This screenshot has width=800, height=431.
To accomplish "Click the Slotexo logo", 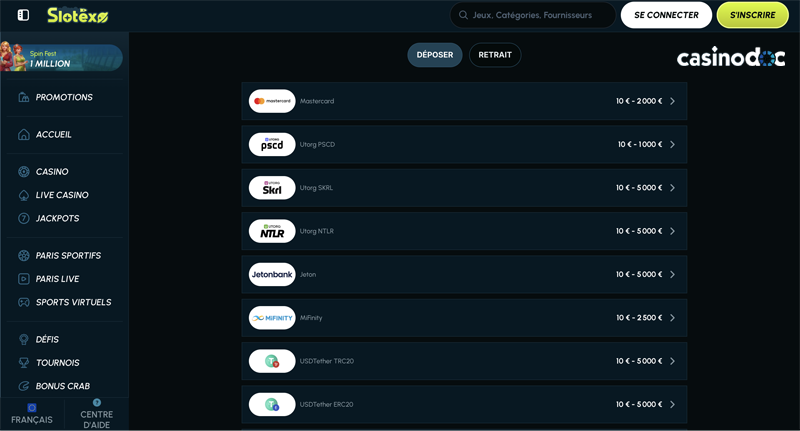I will coord(78,15).
